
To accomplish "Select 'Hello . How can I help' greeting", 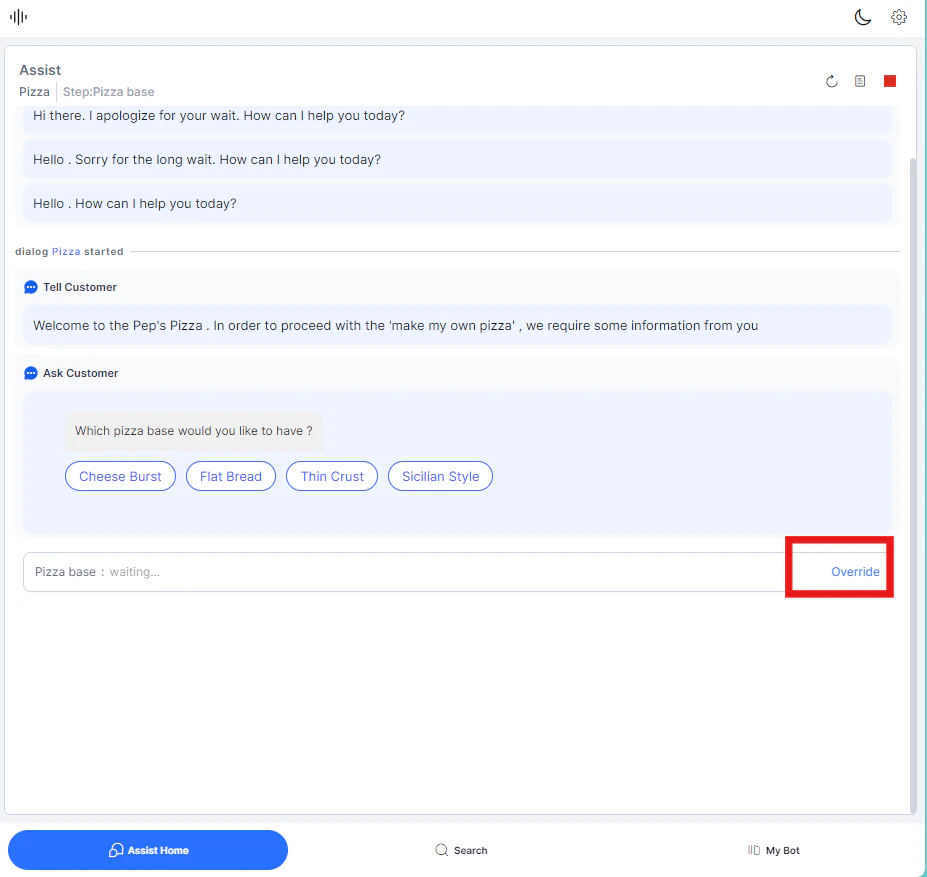I will (x=457, y=203).
